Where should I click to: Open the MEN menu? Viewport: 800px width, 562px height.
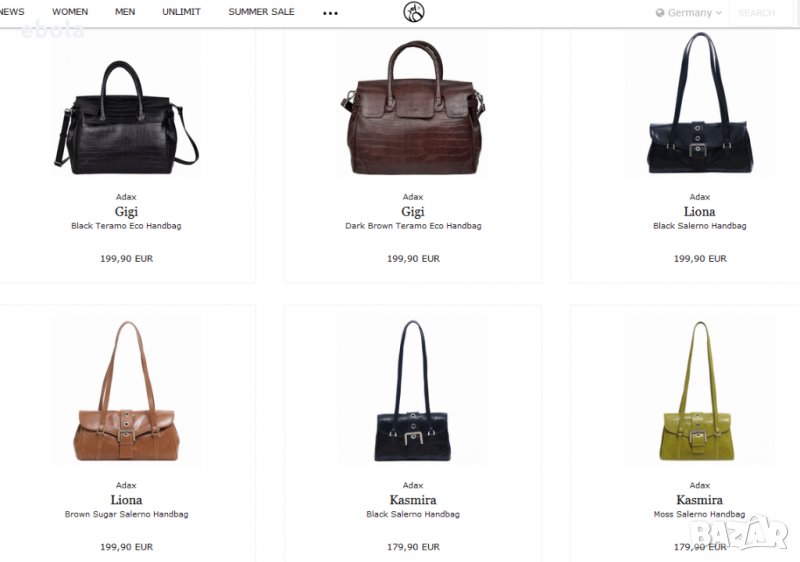click(x=125, y=12)
